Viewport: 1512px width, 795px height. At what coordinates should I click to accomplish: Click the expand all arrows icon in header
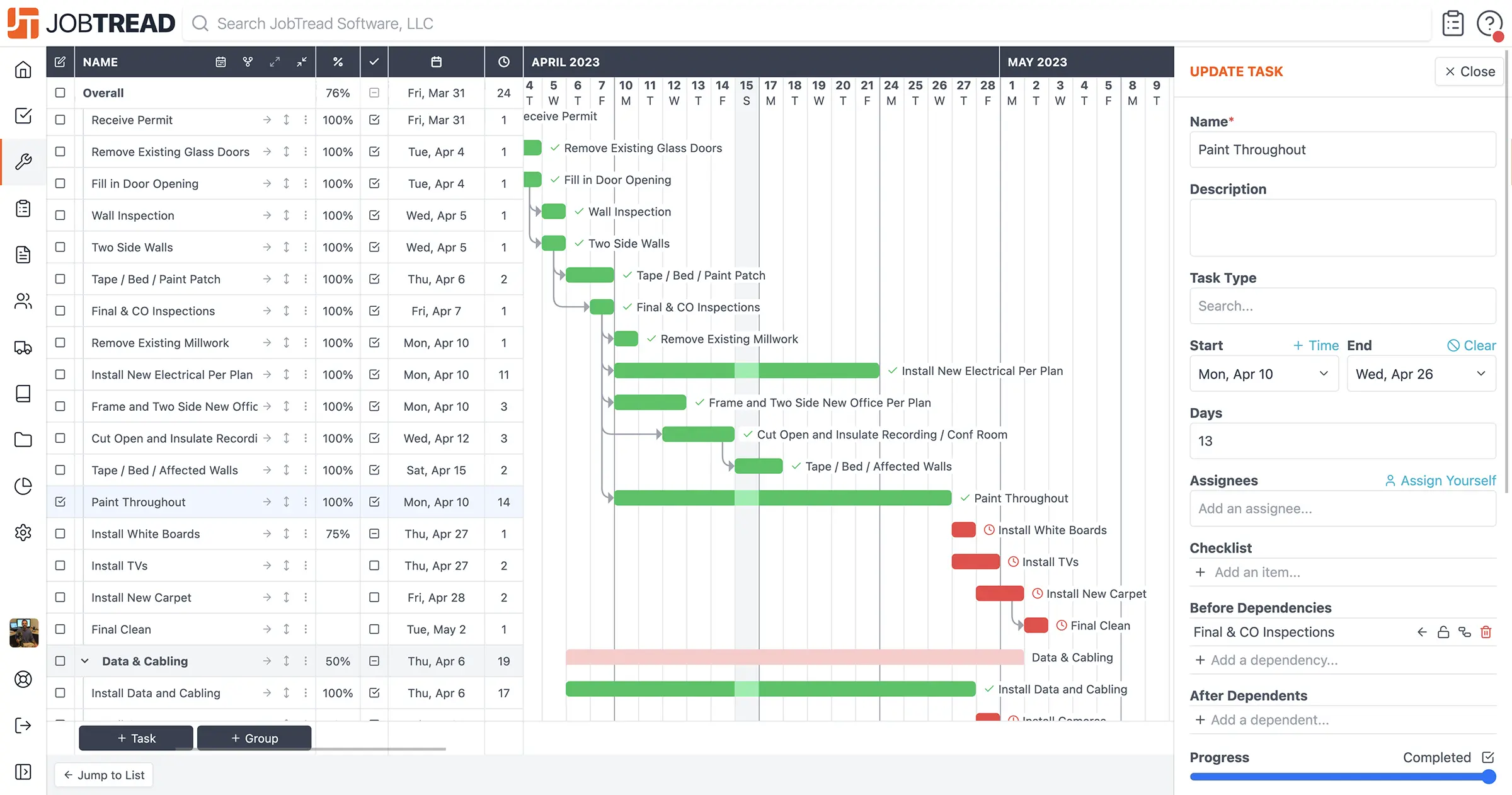(275, 62)
